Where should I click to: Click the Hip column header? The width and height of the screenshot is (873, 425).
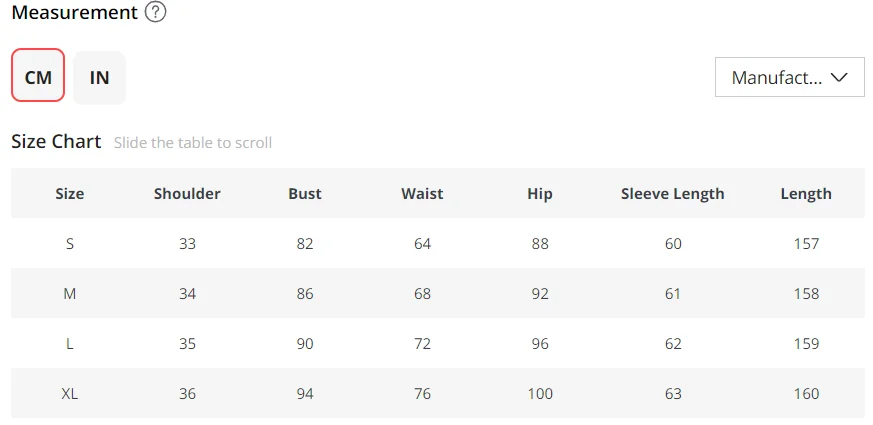(x=540, y=194)
